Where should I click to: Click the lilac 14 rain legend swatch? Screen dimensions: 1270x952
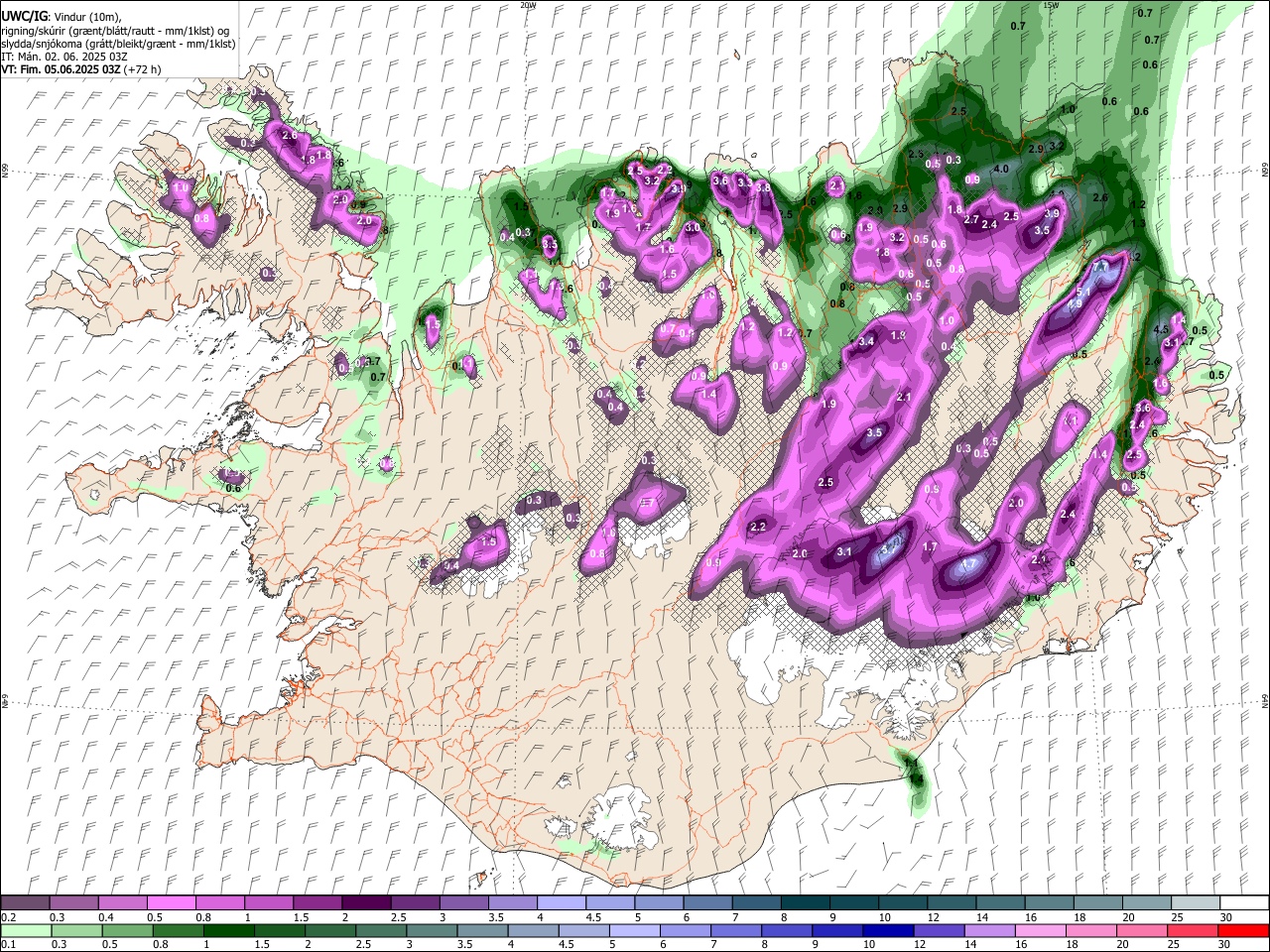pos(989,930)
